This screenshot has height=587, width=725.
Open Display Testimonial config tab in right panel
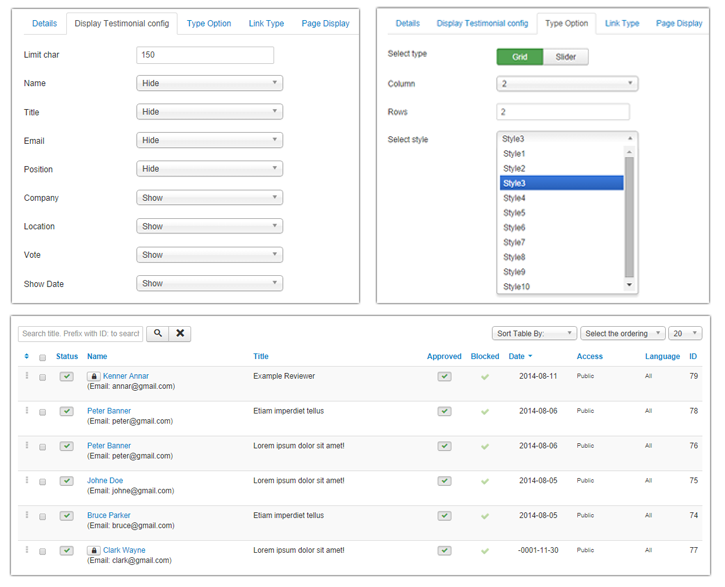click(482, 23)
